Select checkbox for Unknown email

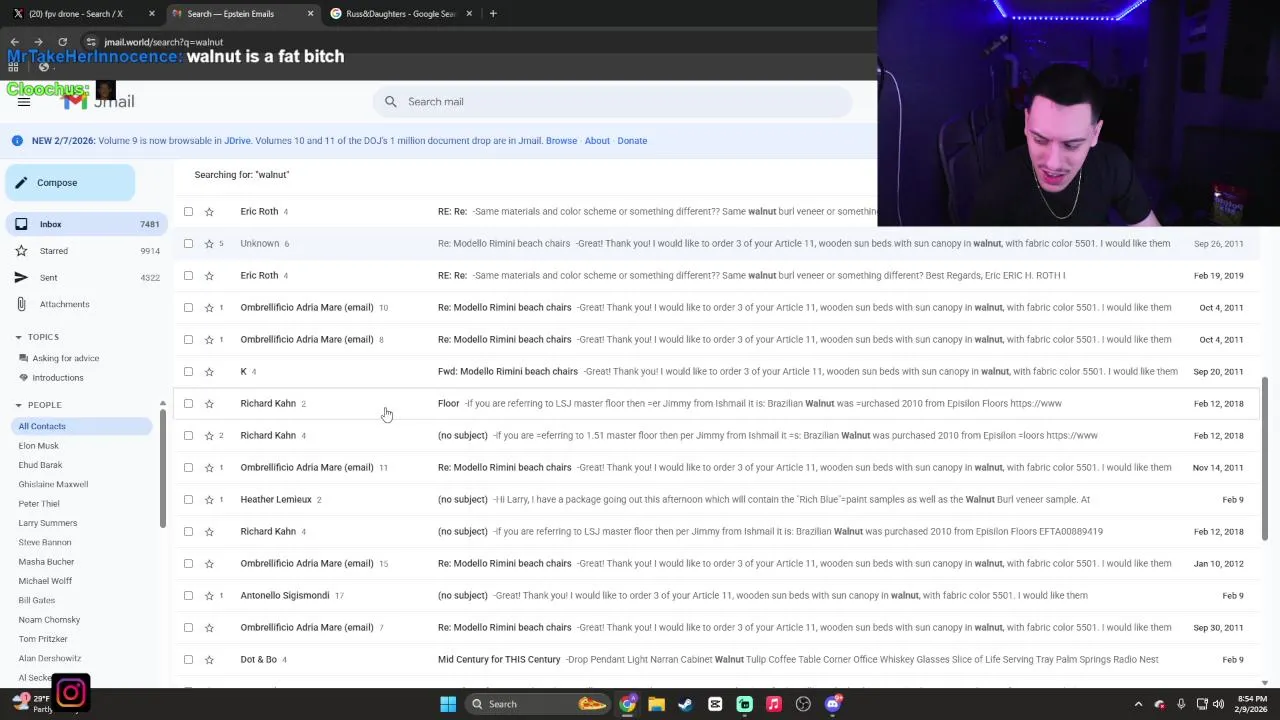pyautogui.click(x=188, y=243)
